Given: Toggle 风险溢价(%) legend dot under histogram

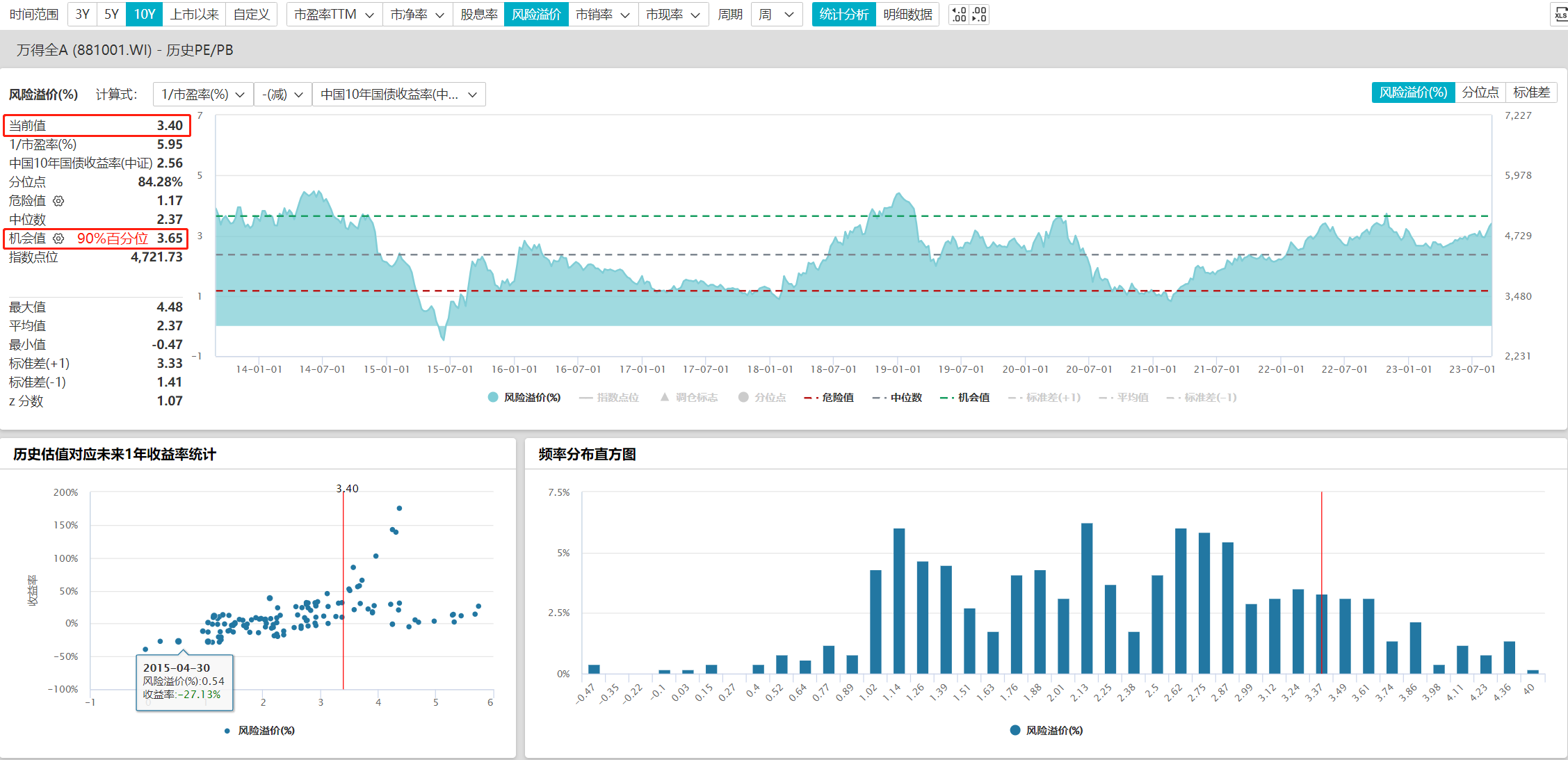Looking at the screenshot, I should pyautogui.click(x=1015, y=730).
